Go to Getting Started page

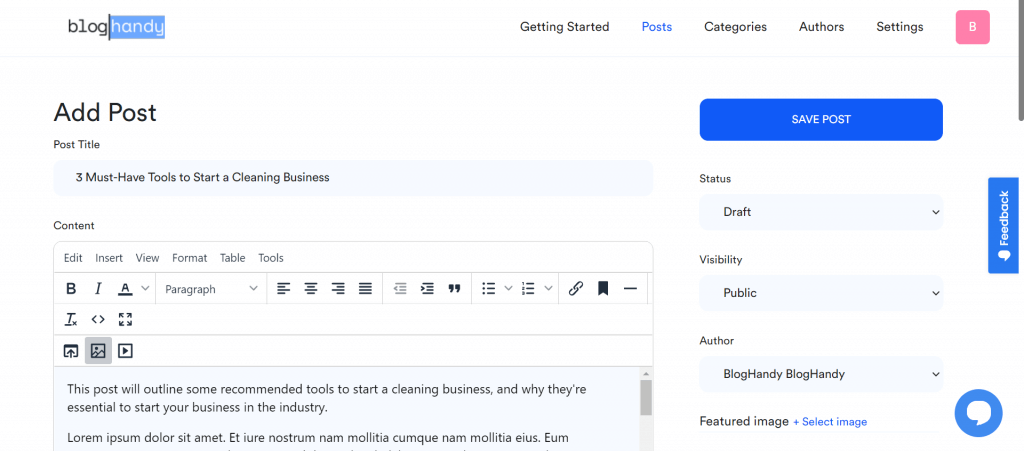pos(564,27)
